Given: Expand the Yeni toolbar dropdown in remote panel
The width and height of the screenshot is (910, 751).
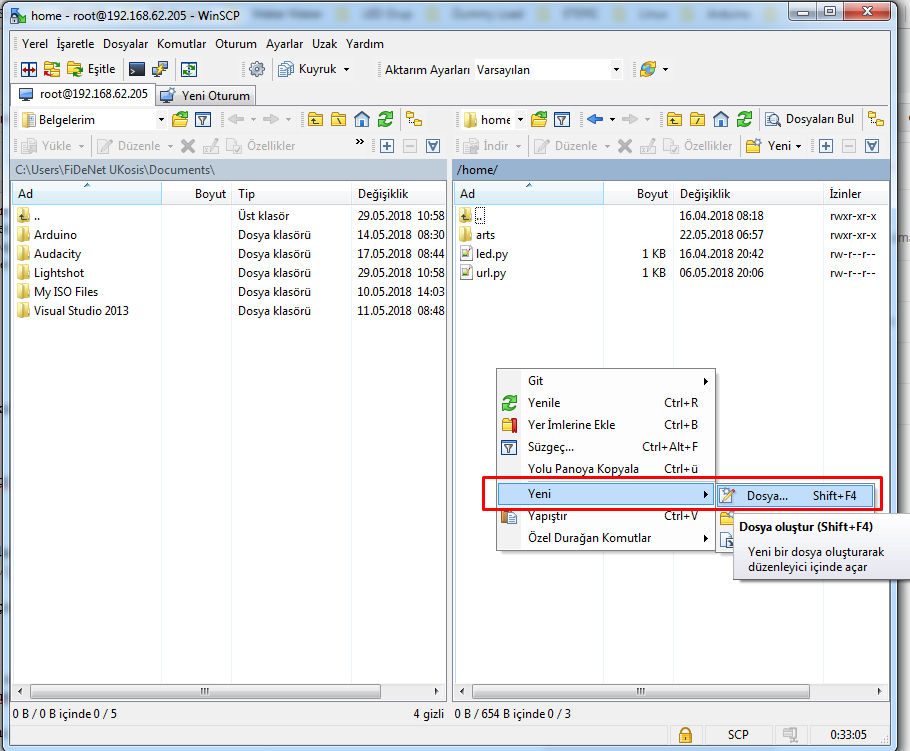Looking at the screenshot, I should click(799, 146).
